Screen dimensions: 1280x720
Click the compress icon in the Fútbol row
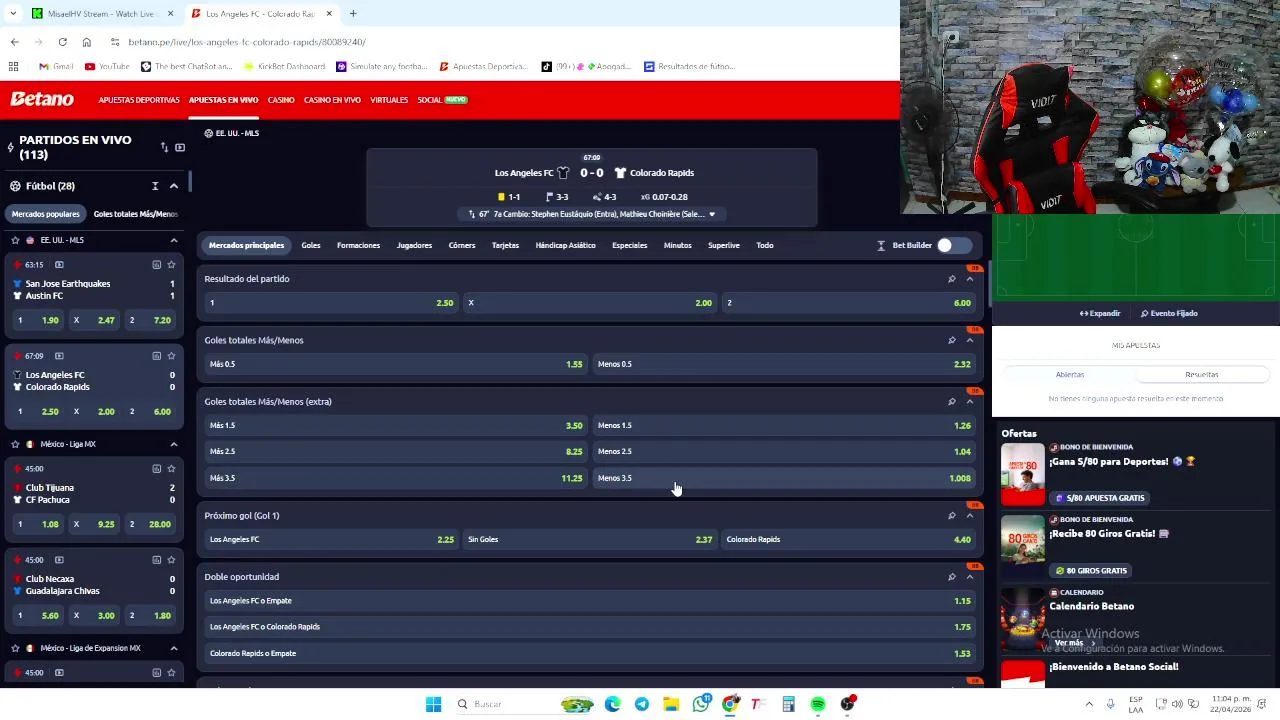pos(155,186)
